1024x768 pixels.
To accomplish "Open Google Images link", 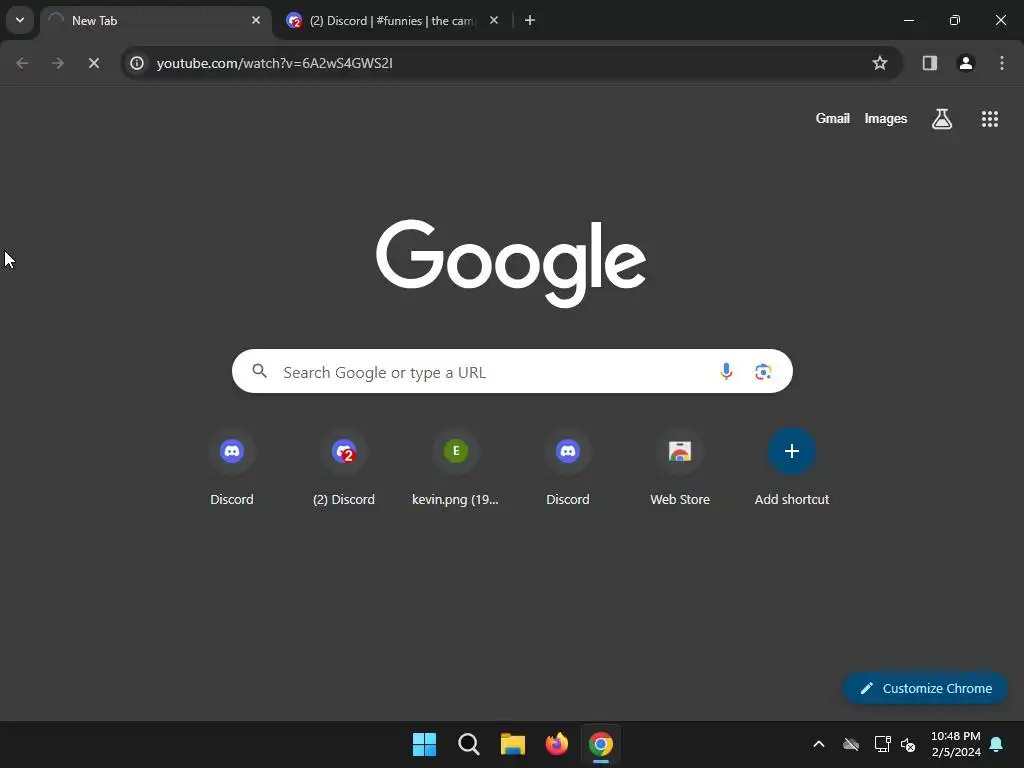I will coord(886,118).
